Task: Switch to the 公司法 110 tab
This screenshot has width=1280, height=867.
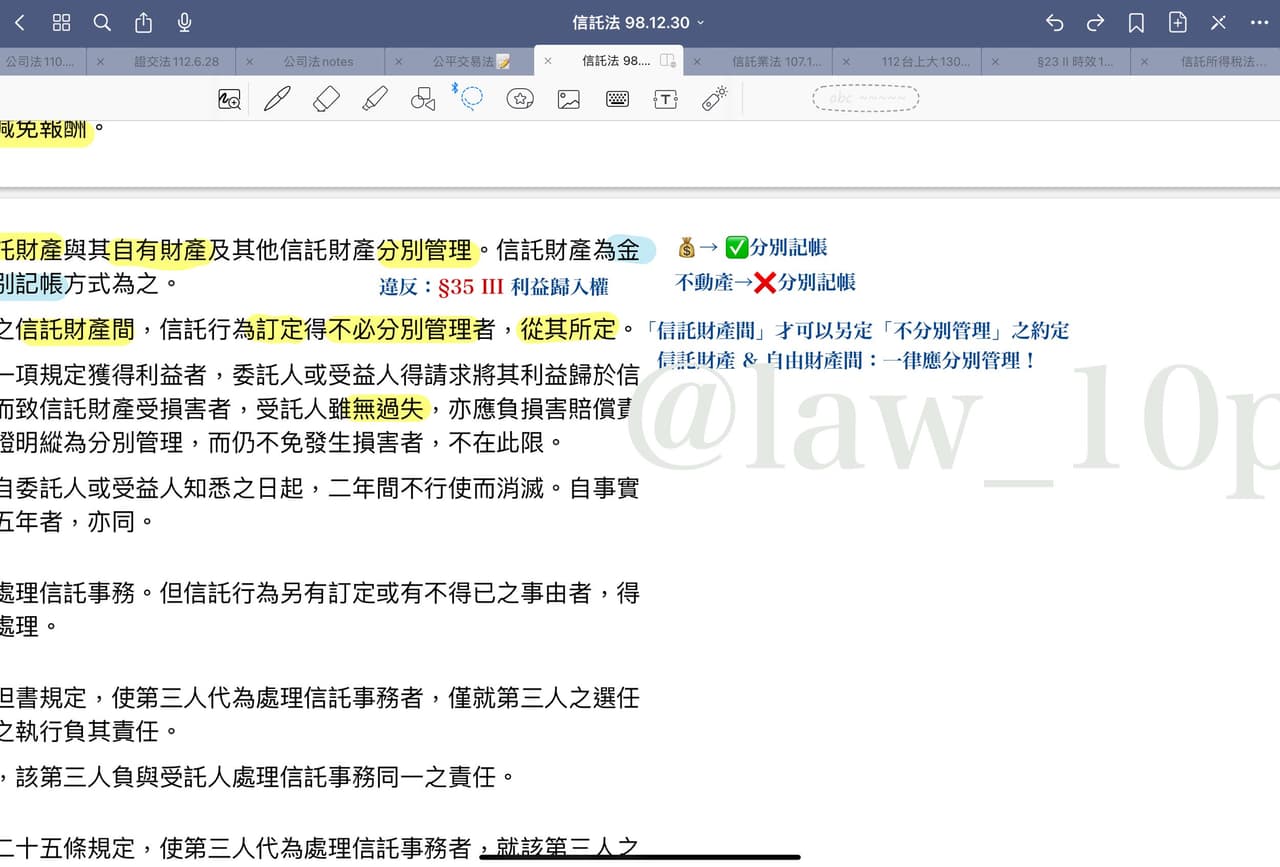Action: [40, 61]
